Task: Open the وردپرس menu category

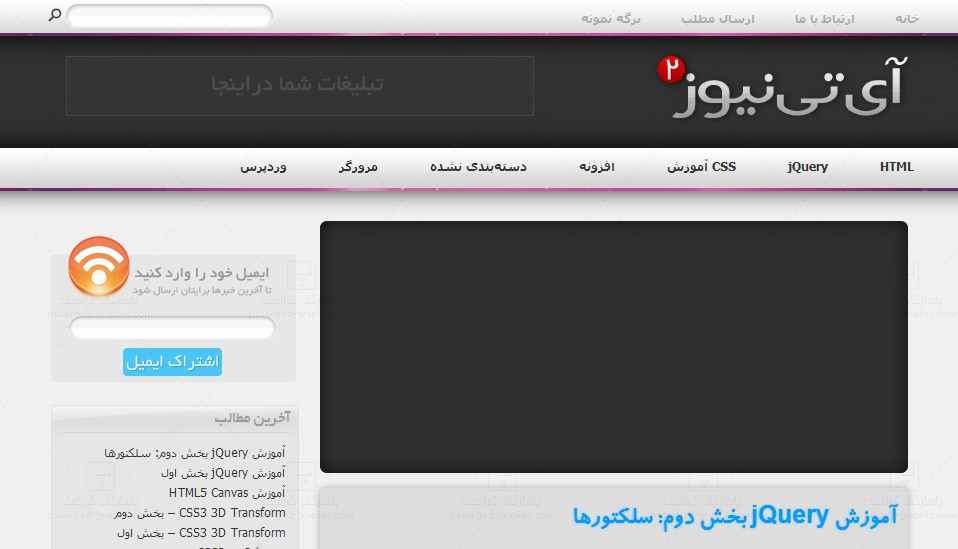Action: point(263,167)
